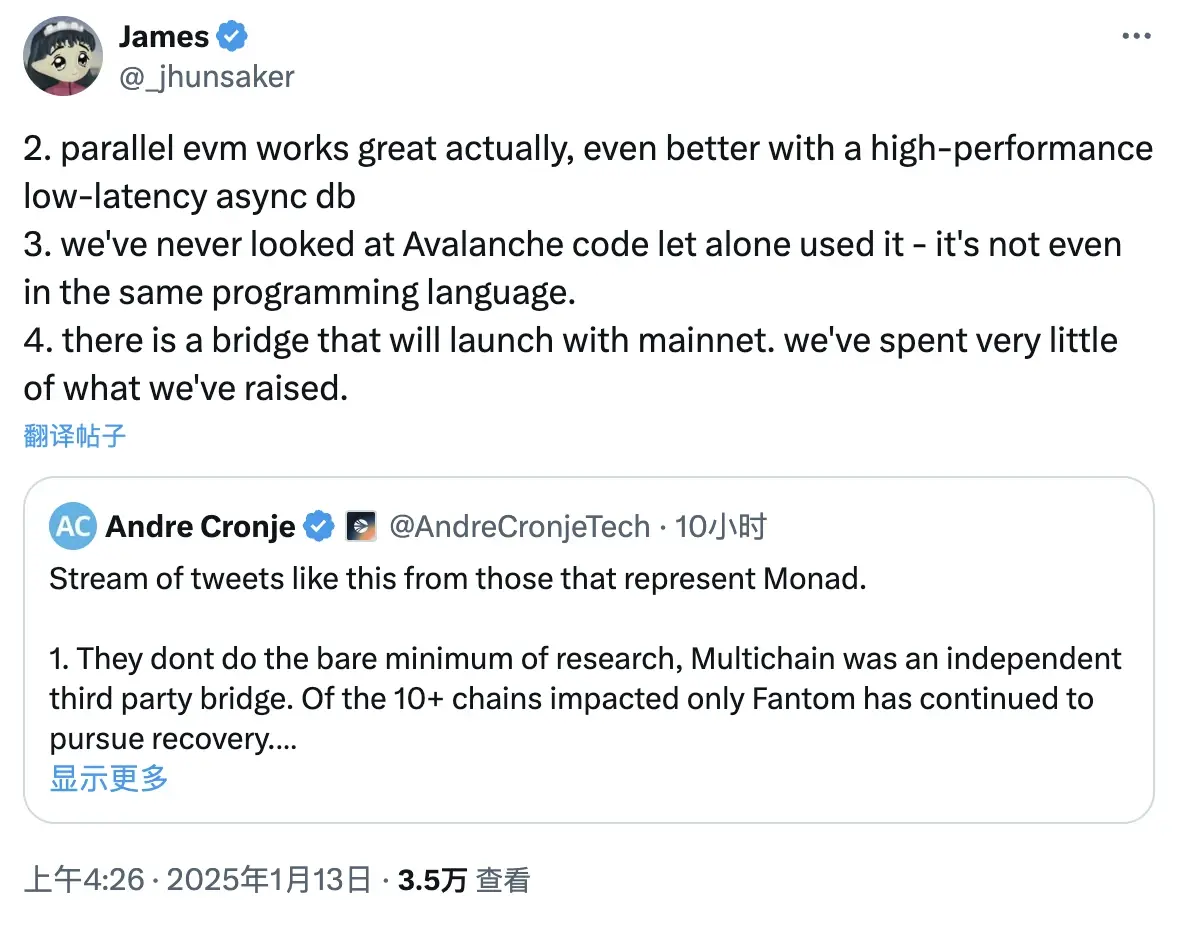Open the three-dot more options menu
1180x930 pixels.
click(1136, 36)
